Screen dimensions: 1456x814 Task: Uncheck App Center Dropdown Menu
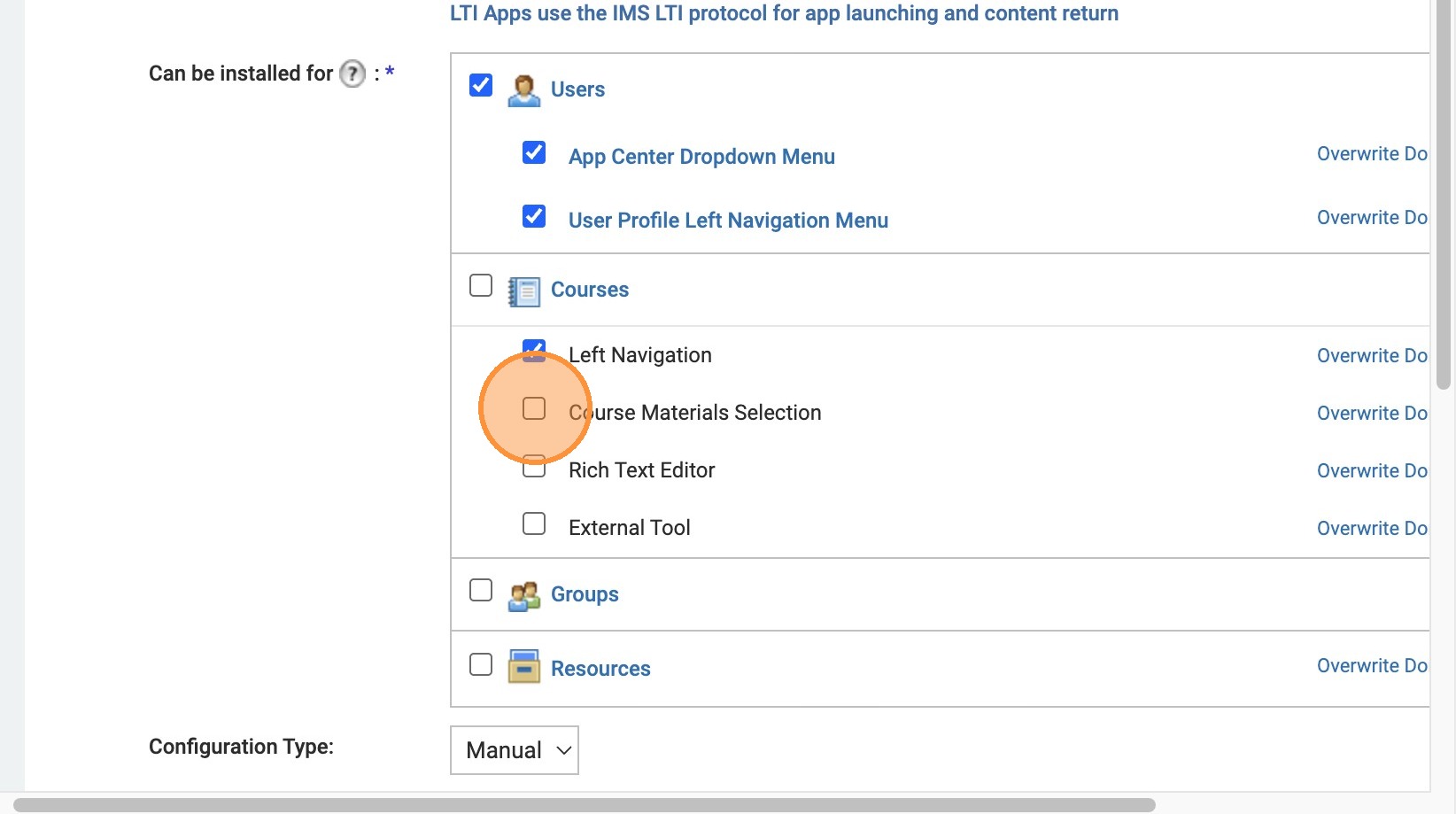534,152
